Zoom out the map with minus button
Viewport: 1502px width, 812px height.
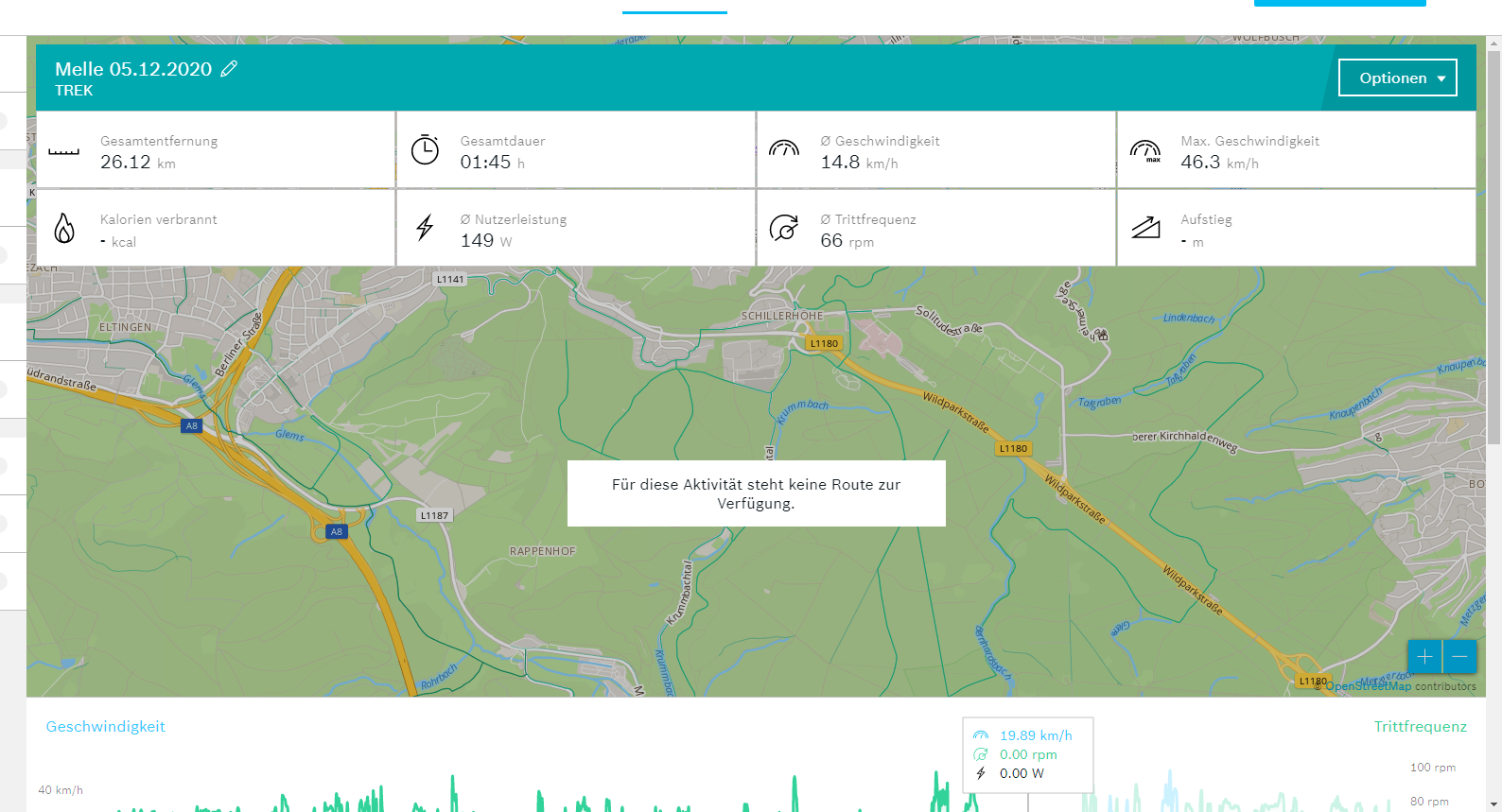pyautogui.click(x=1459, y=656)
